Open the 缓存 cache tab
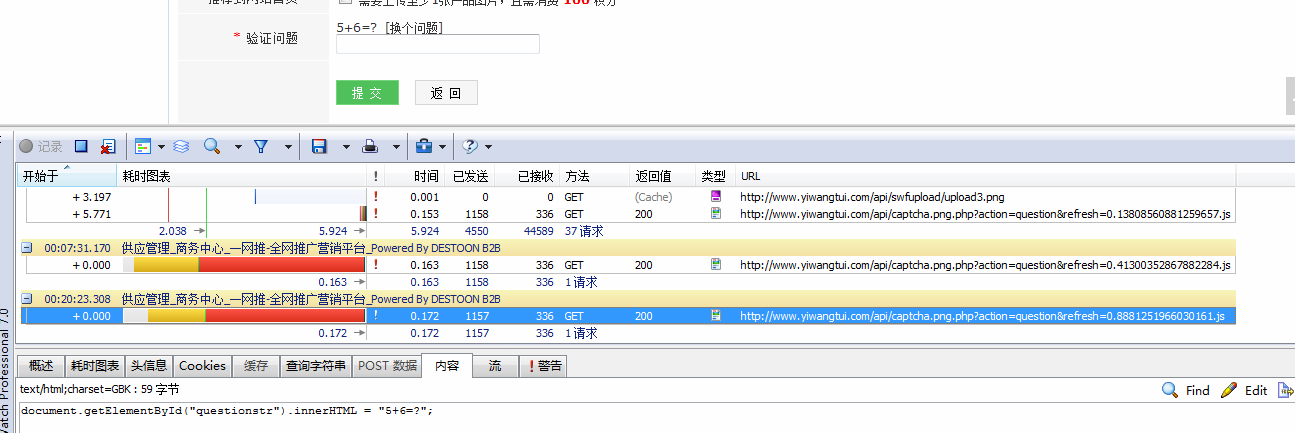 [x=255, y=366]
